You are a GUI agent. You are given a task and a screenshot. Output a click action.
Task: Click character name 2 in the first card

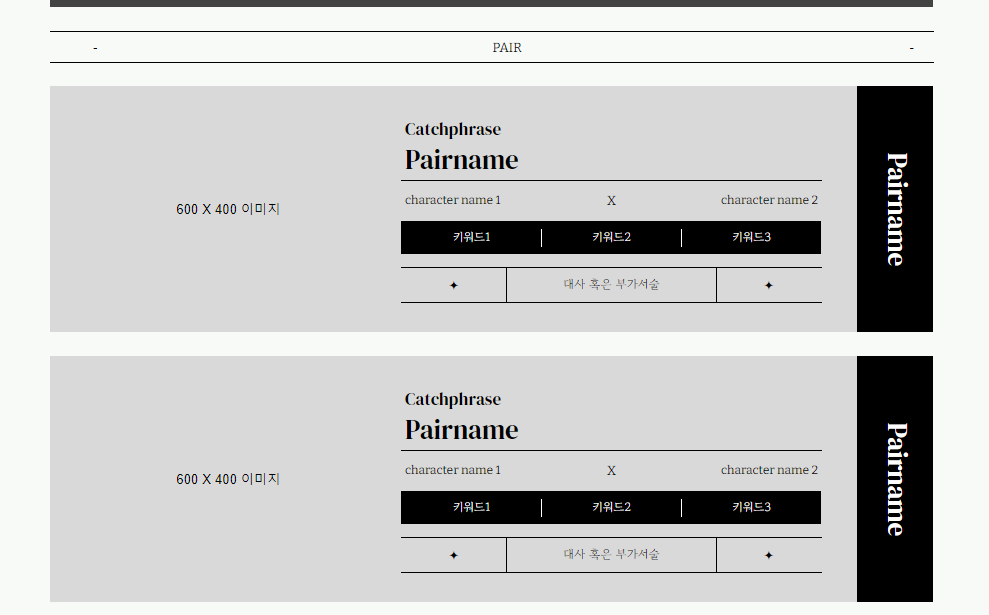(769, 200)
